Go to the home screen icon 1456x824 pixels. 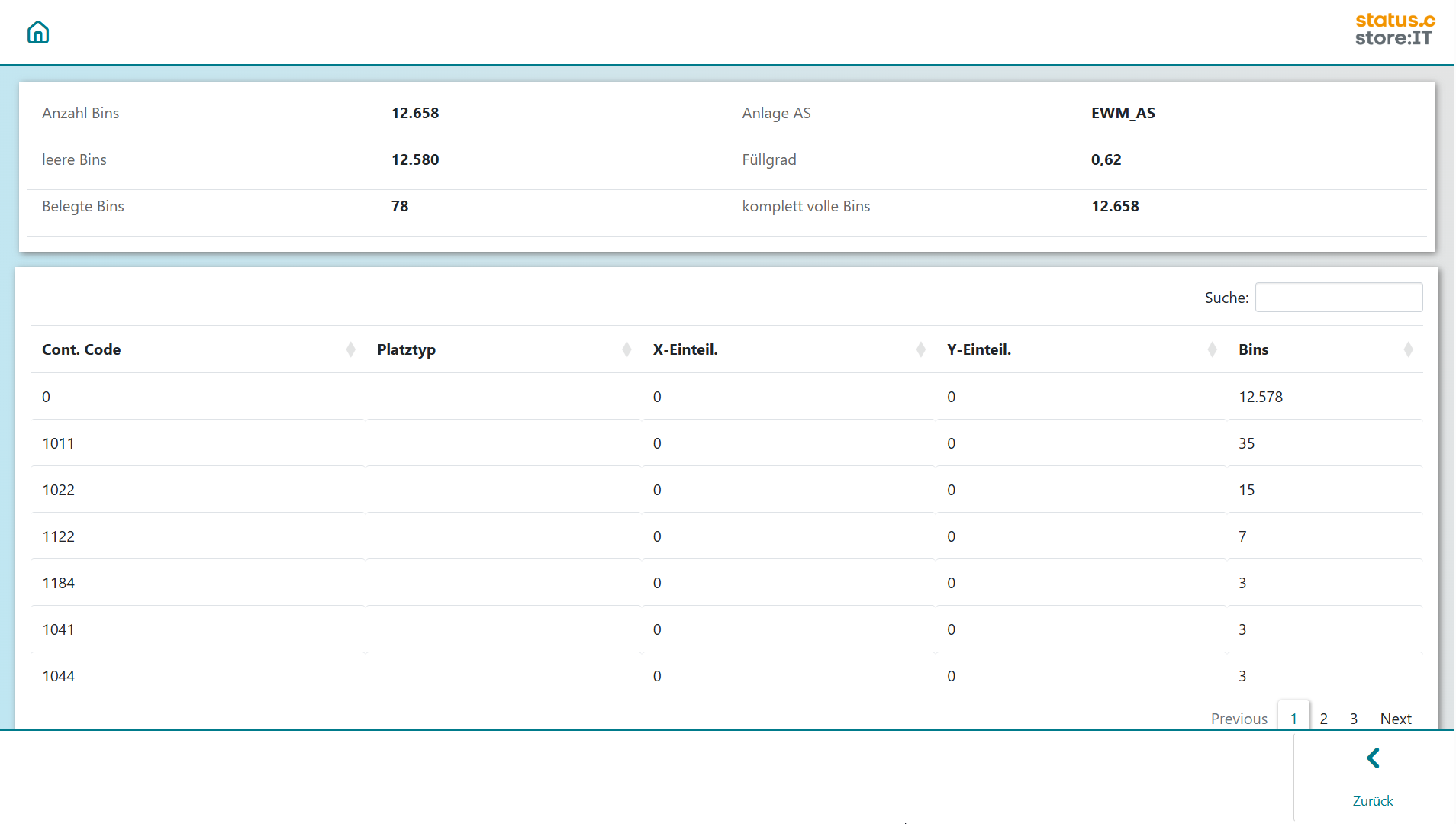[x=38, y=32]
